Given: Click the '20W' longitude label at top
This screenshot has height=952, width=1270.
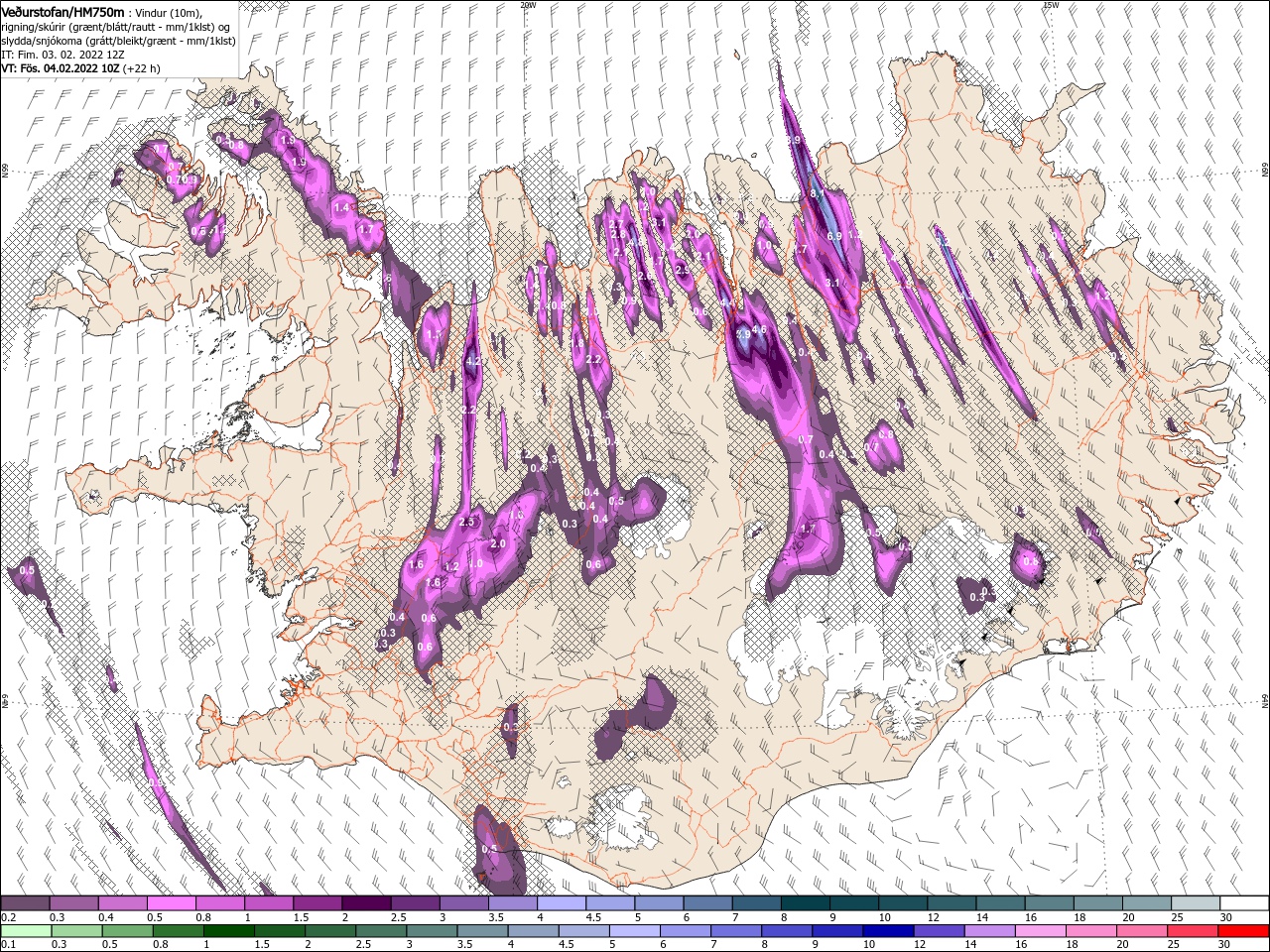Looking at the screenshot, I should point(528,4).
